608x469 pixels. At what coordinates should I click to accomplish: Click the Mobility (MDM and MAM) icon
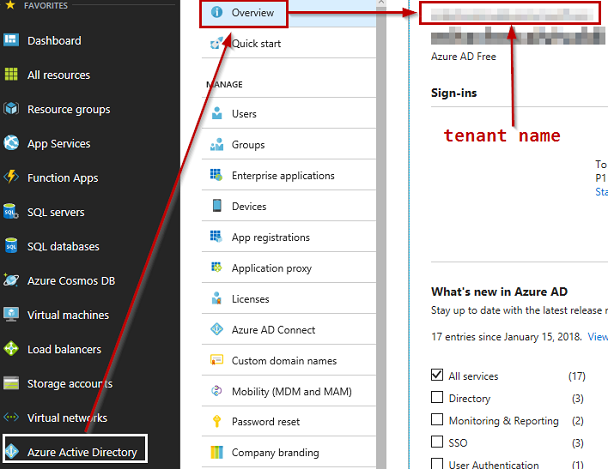point(216,391)
